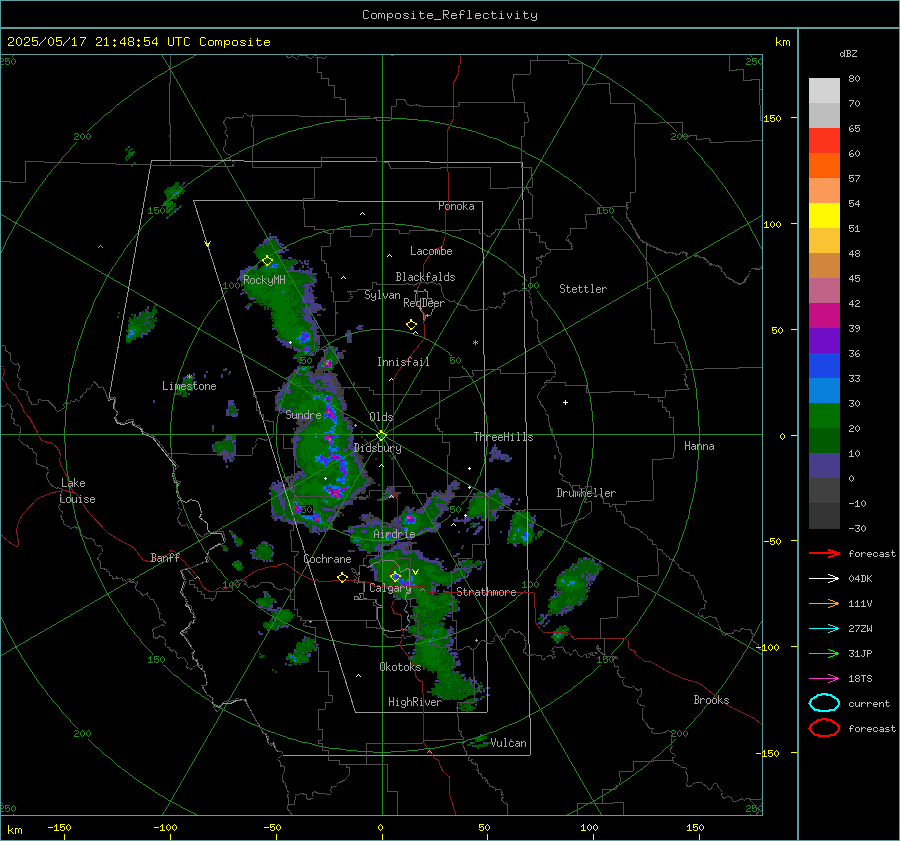Click the ThreeHills city label
Image resolution: width=900 pixels, height=841 pixels.
(x=503, y=437)
